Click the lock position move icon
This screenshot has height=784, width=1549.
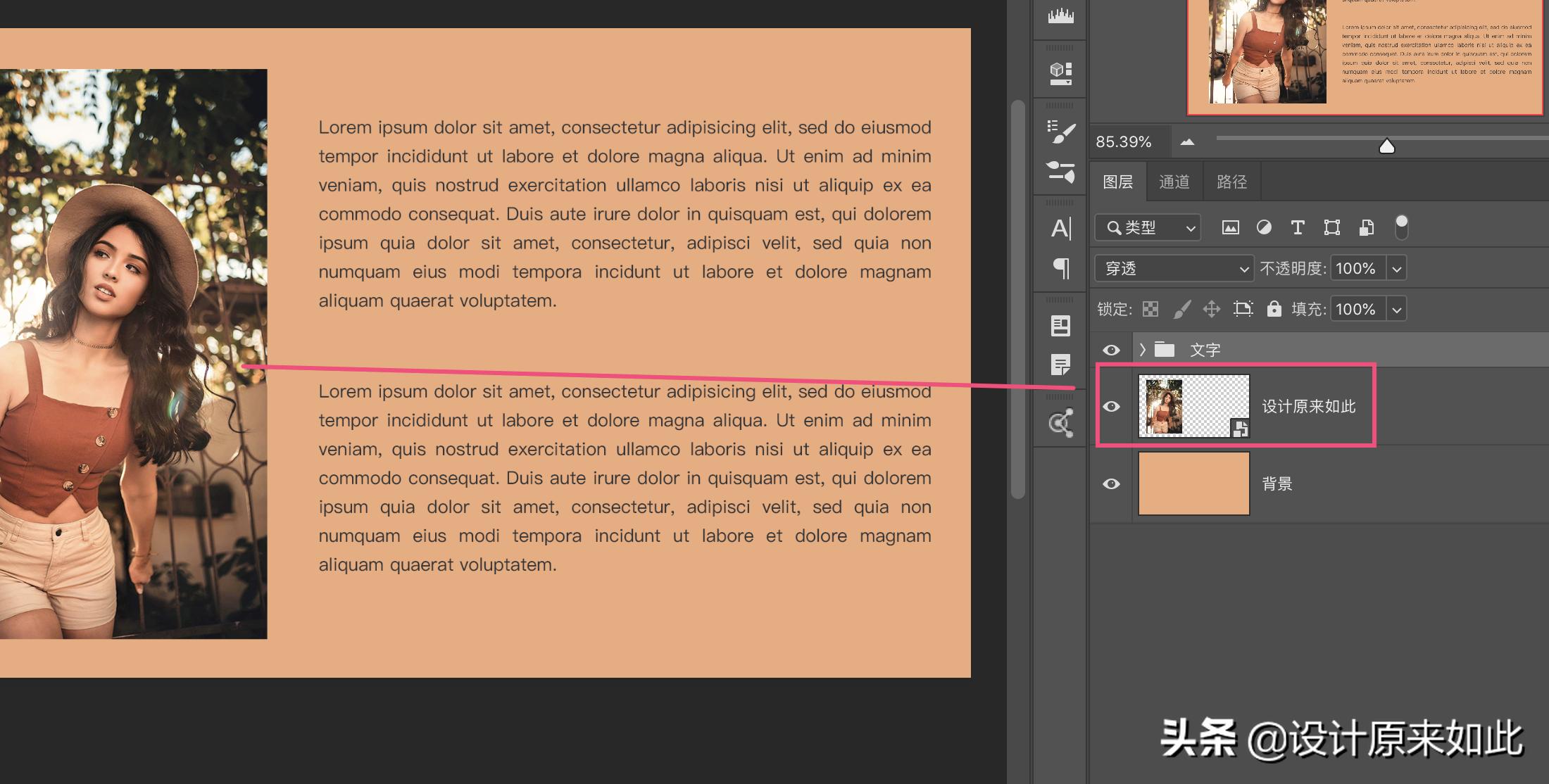click(1211, 309)
